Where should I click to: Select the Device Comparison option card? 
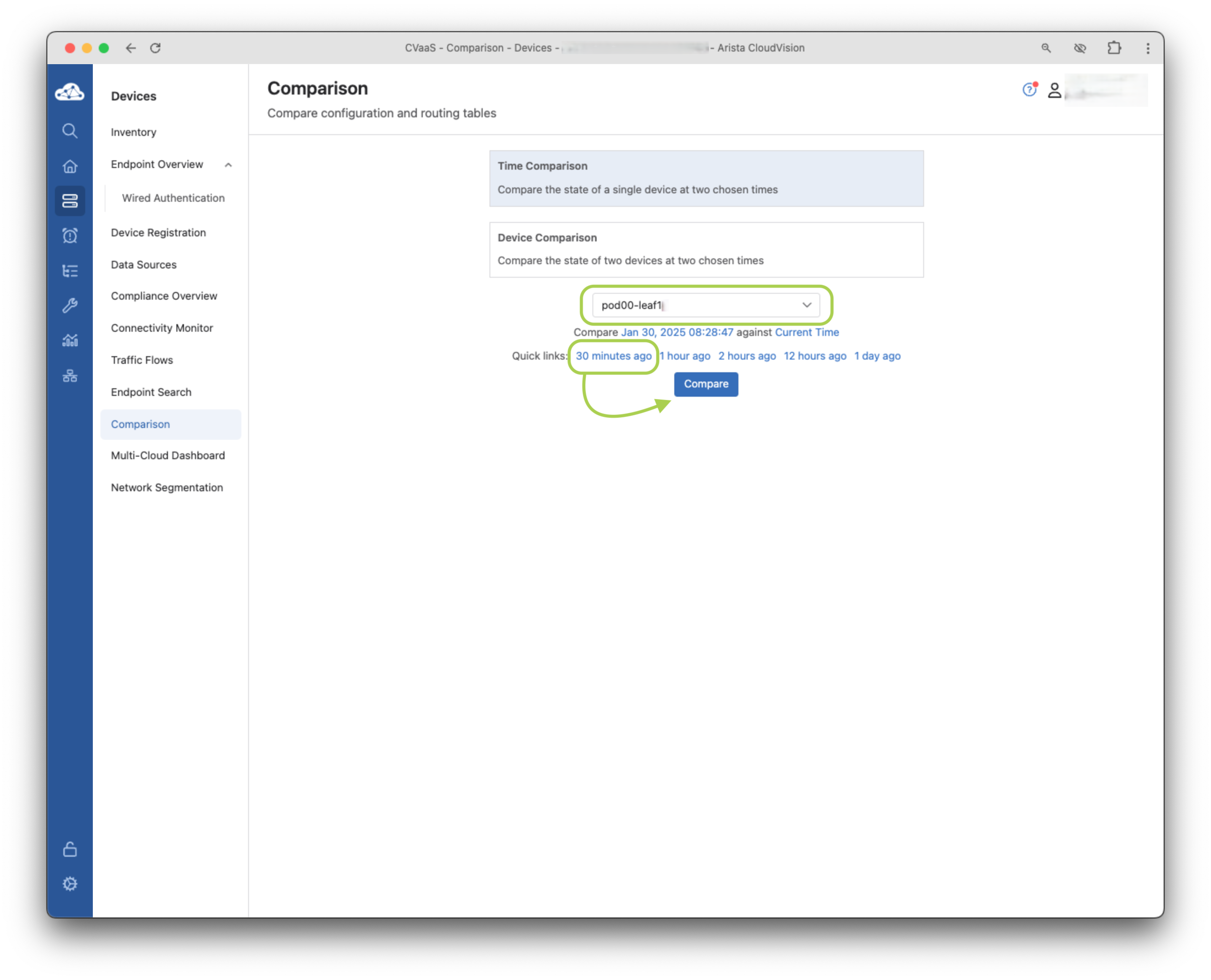click(706, 249)
